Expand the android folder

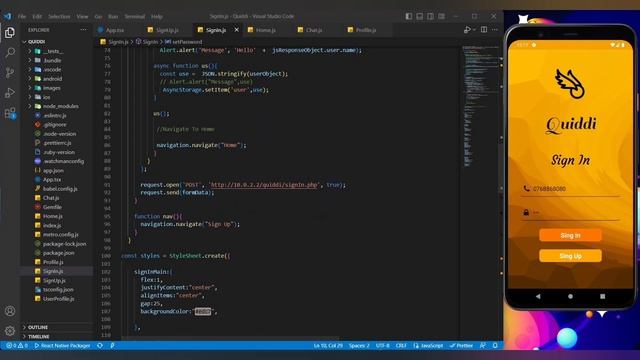[x=57, y=79]
